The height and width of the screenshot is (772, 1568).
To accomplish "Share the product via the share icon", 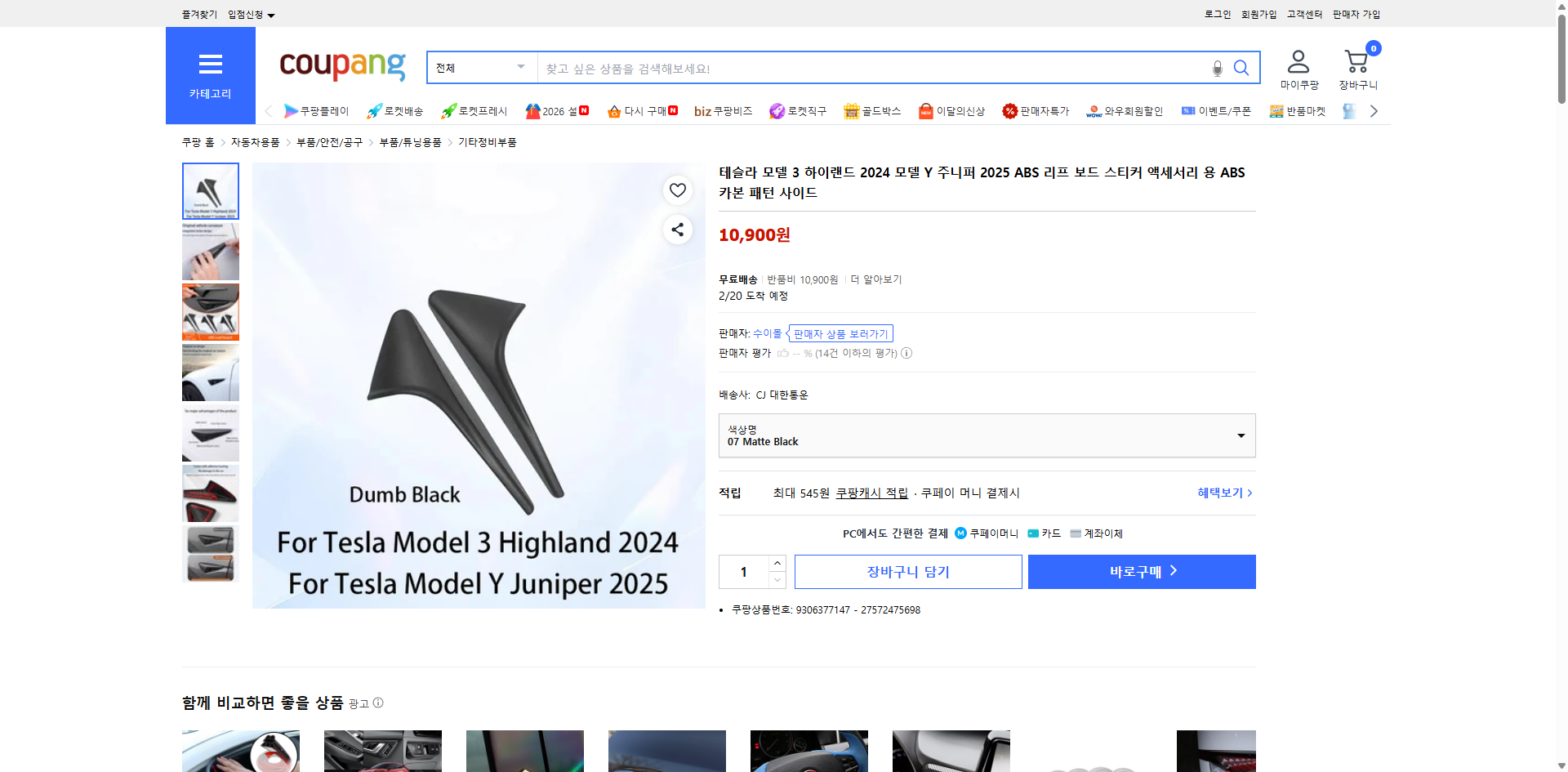I will point(677,230).
